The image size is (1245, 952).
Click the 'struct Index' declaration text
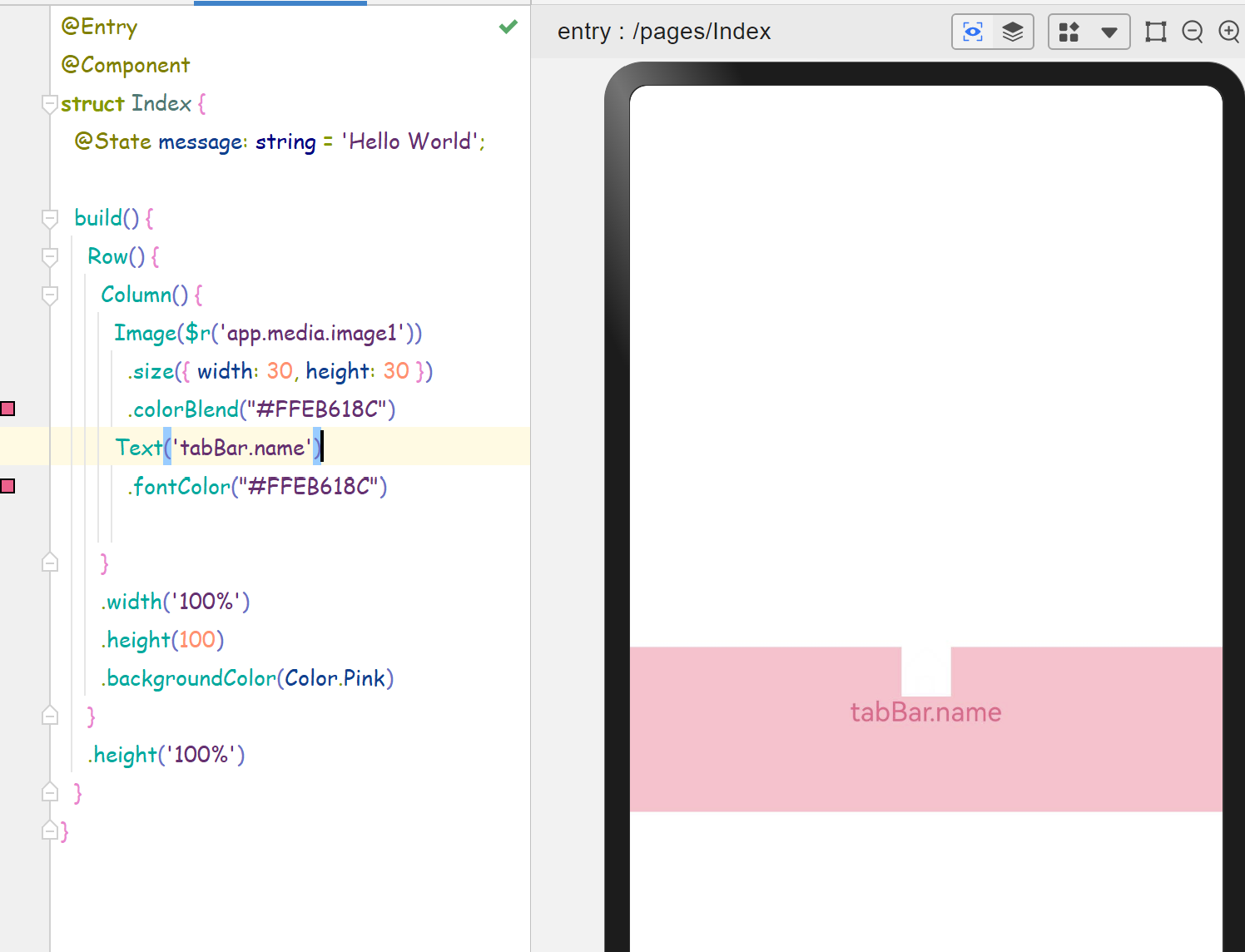pyautogui.click(x=126, y=103)
